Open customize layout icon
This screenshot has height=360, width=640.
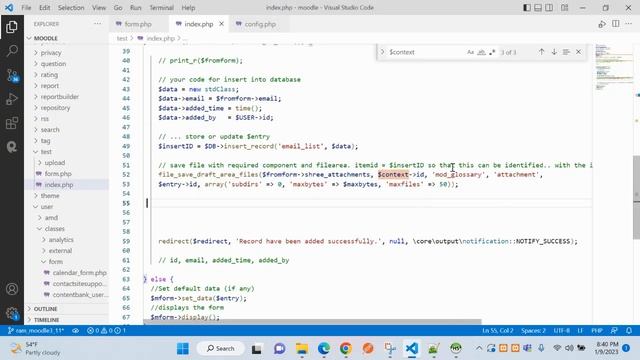(x=564, y=8)
